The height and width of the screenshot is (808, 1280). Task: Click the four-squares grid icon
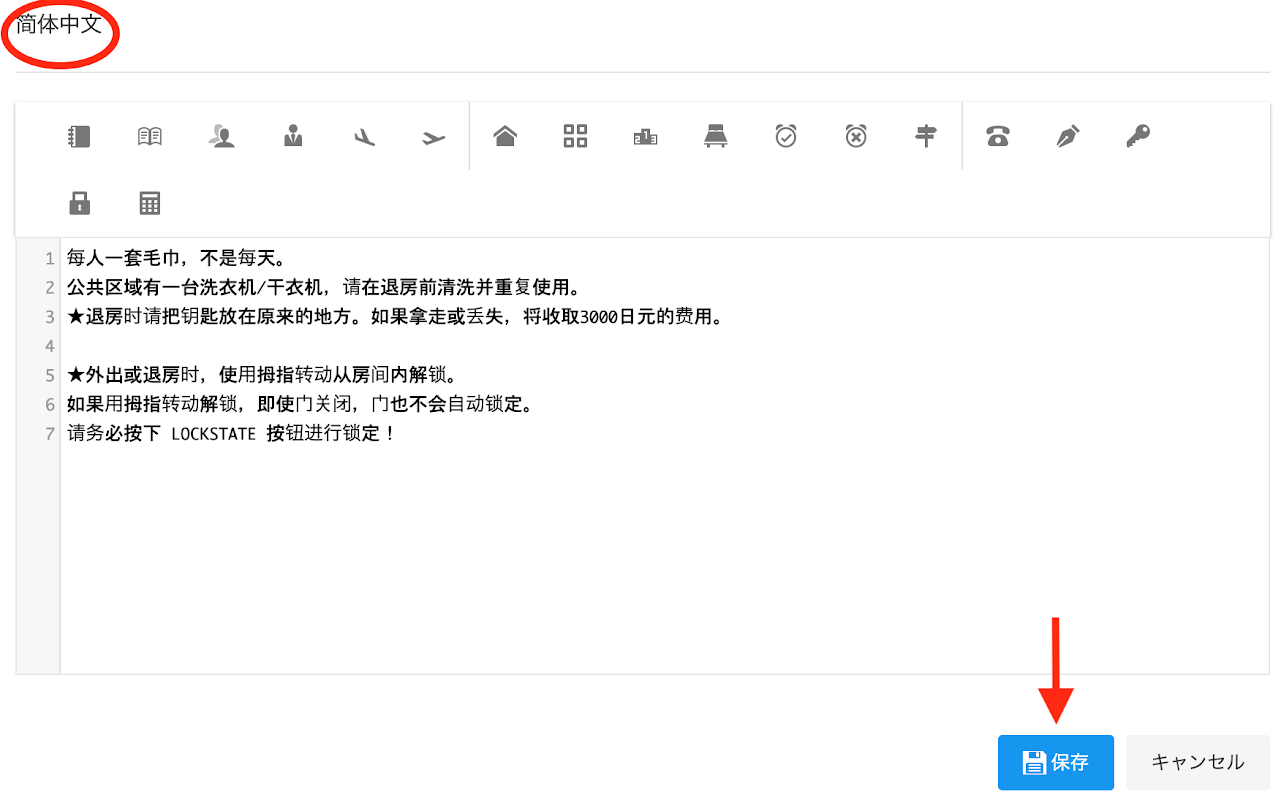coord(575,136)
